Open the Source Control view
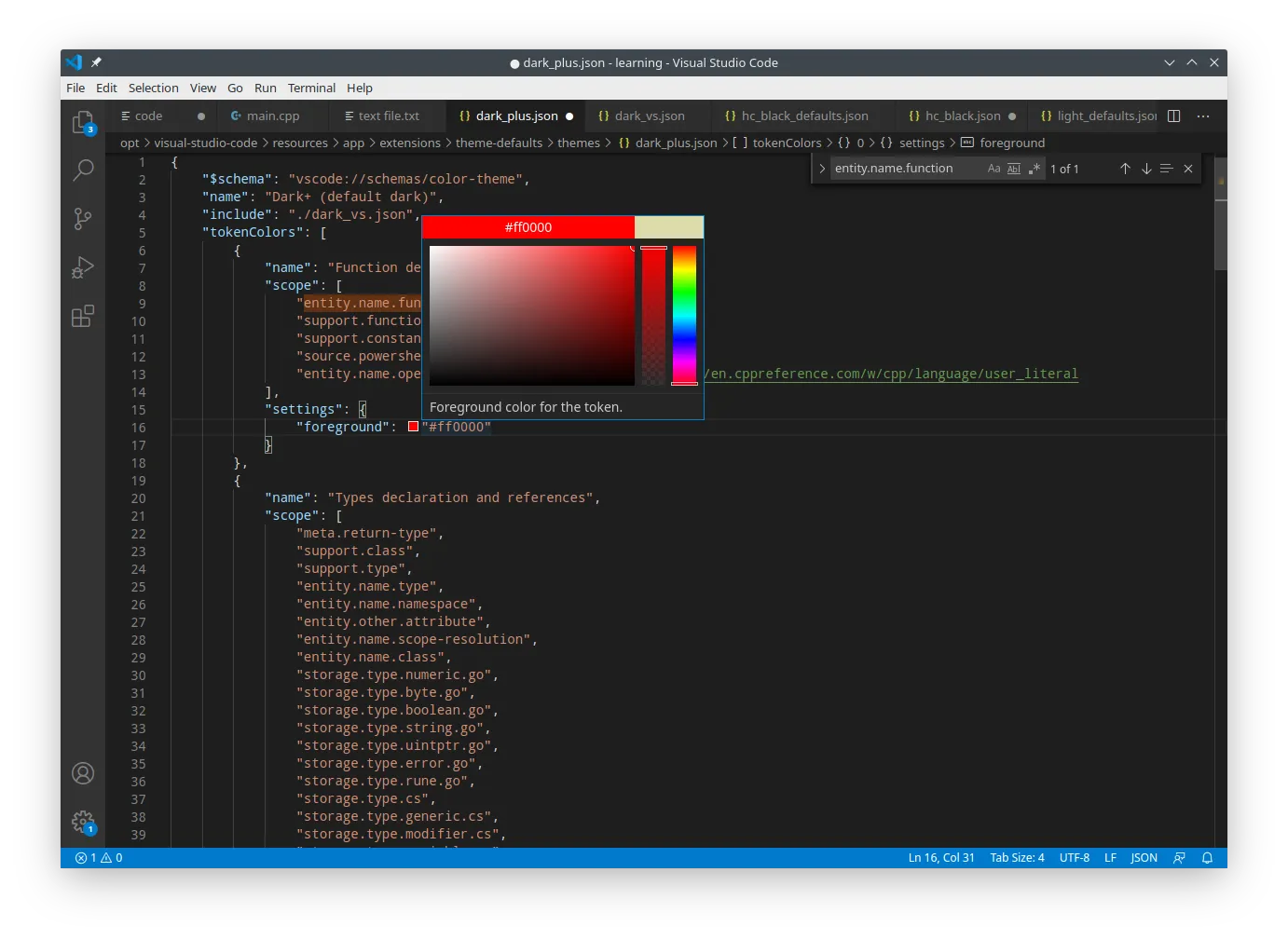Image resolution: width=1288 pixels, height=940 pixels. click(x=83, y=219)
